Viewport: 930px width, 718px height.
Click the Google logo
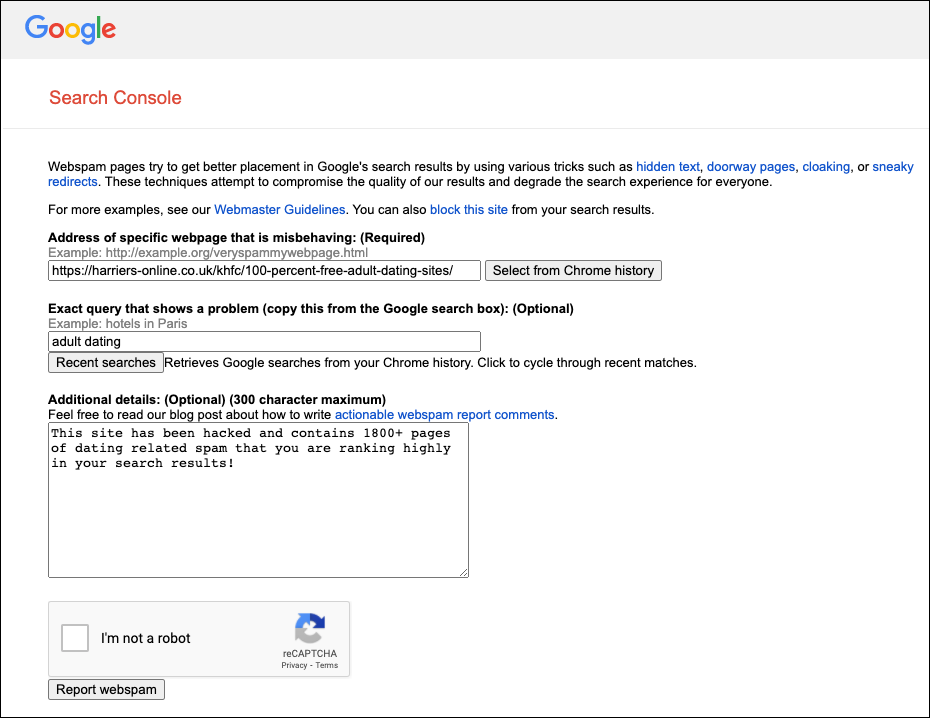[70, 29]
